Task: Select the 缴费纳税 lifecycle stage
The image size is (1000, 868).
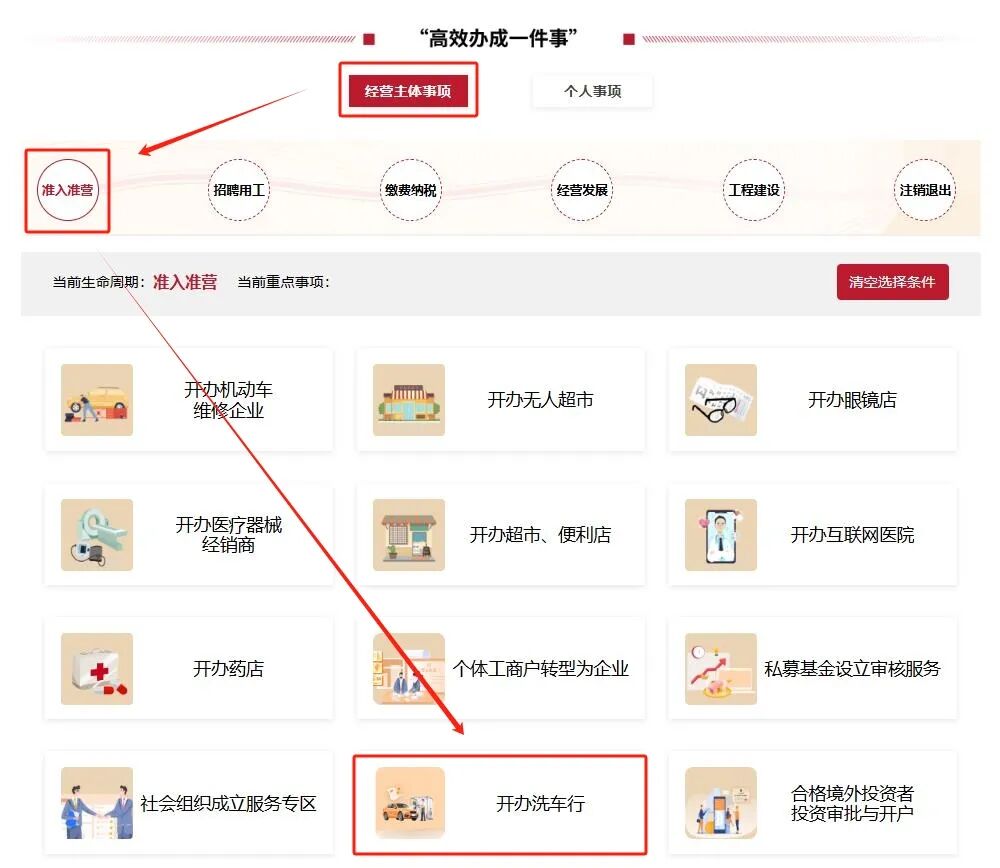Action: (x=411, y=190)
